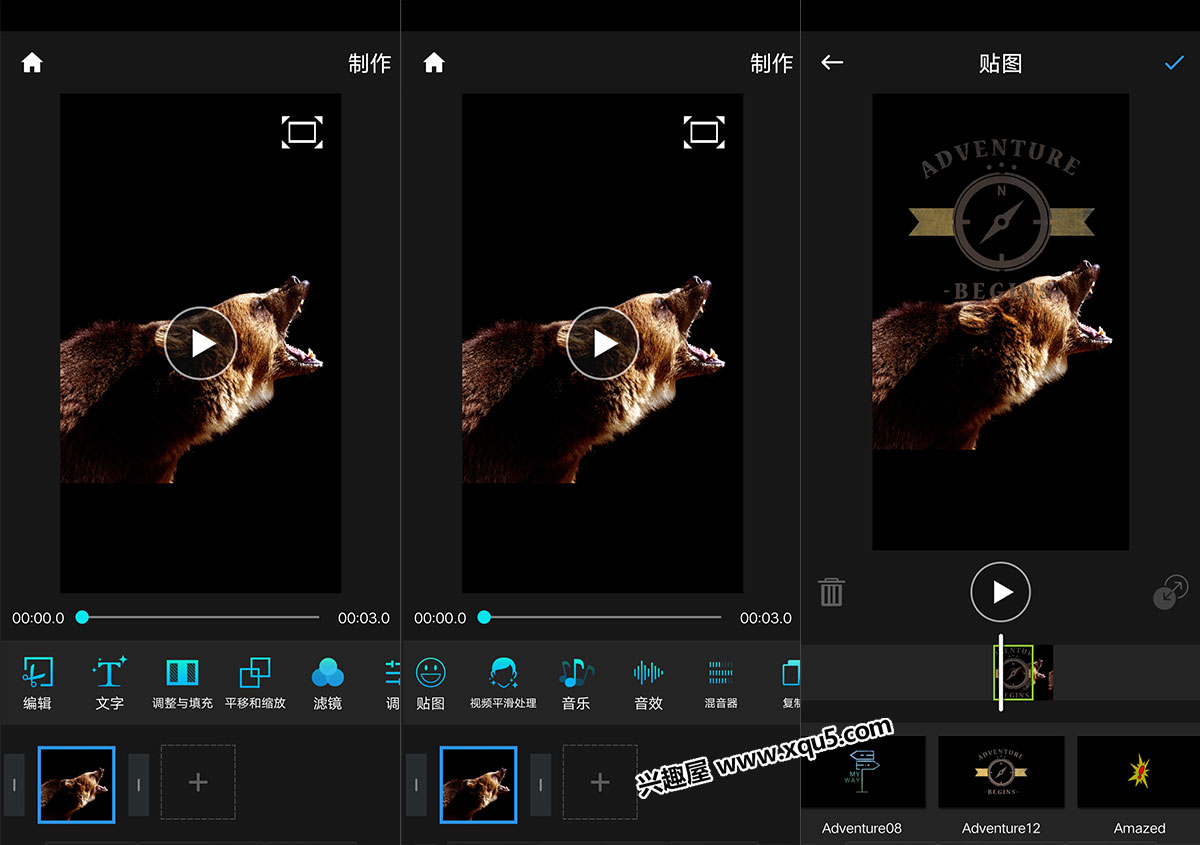Open the 编辑 edit tool

click(x=37, y=683)
